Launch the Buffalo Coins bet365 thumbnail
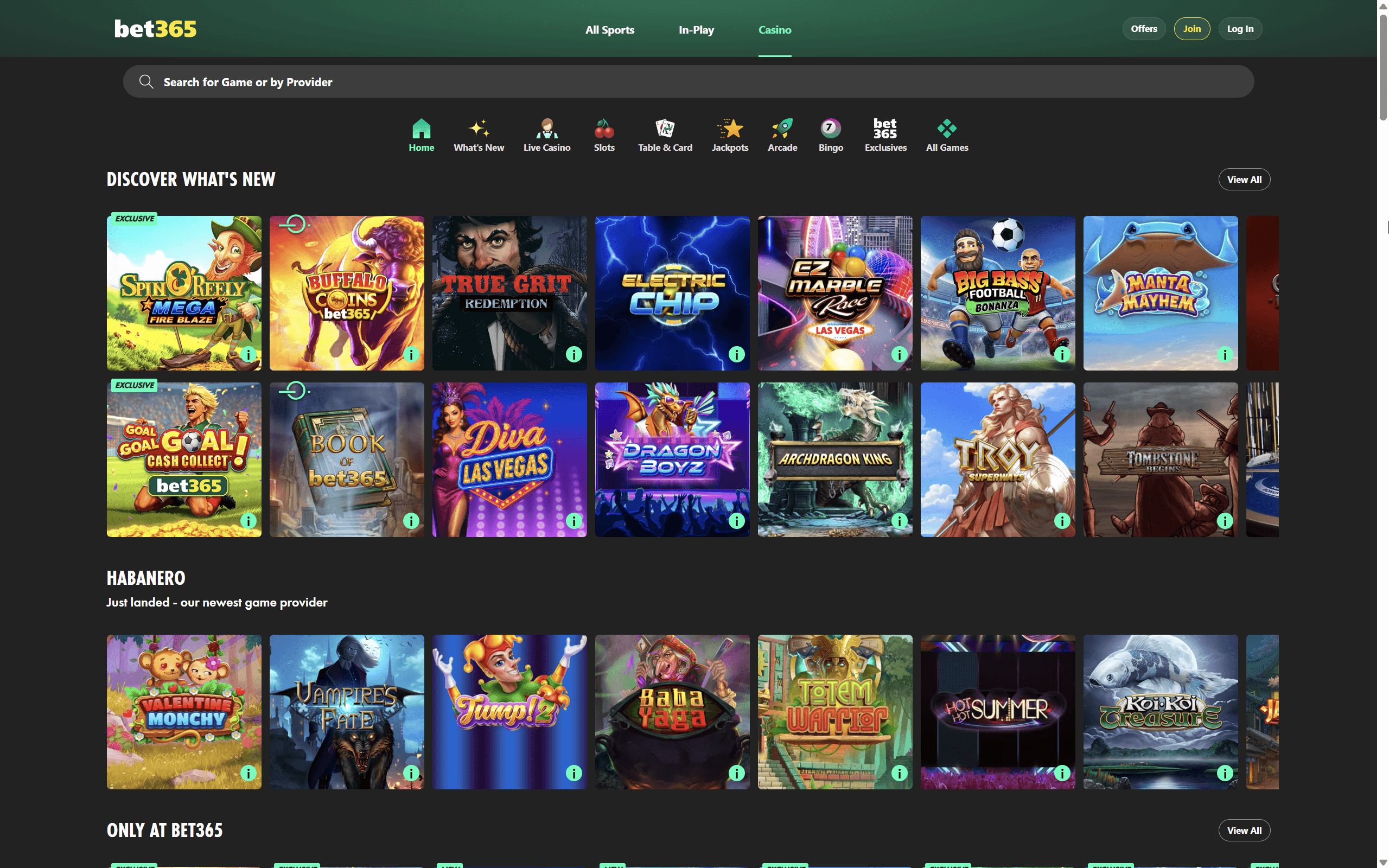Image resolution: width=1389 pixels, height=868 pixels. point(347,293)
